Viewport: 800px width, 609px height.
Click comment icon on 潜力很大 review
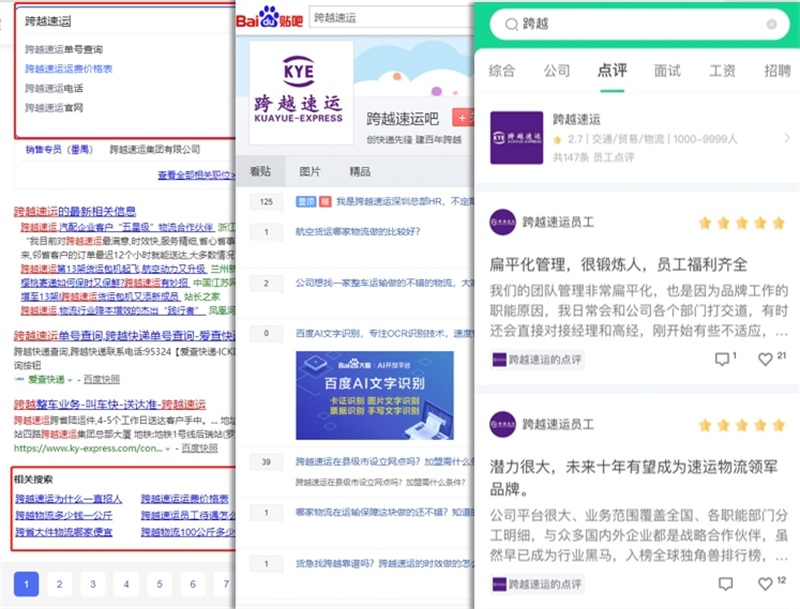point(725,583)
